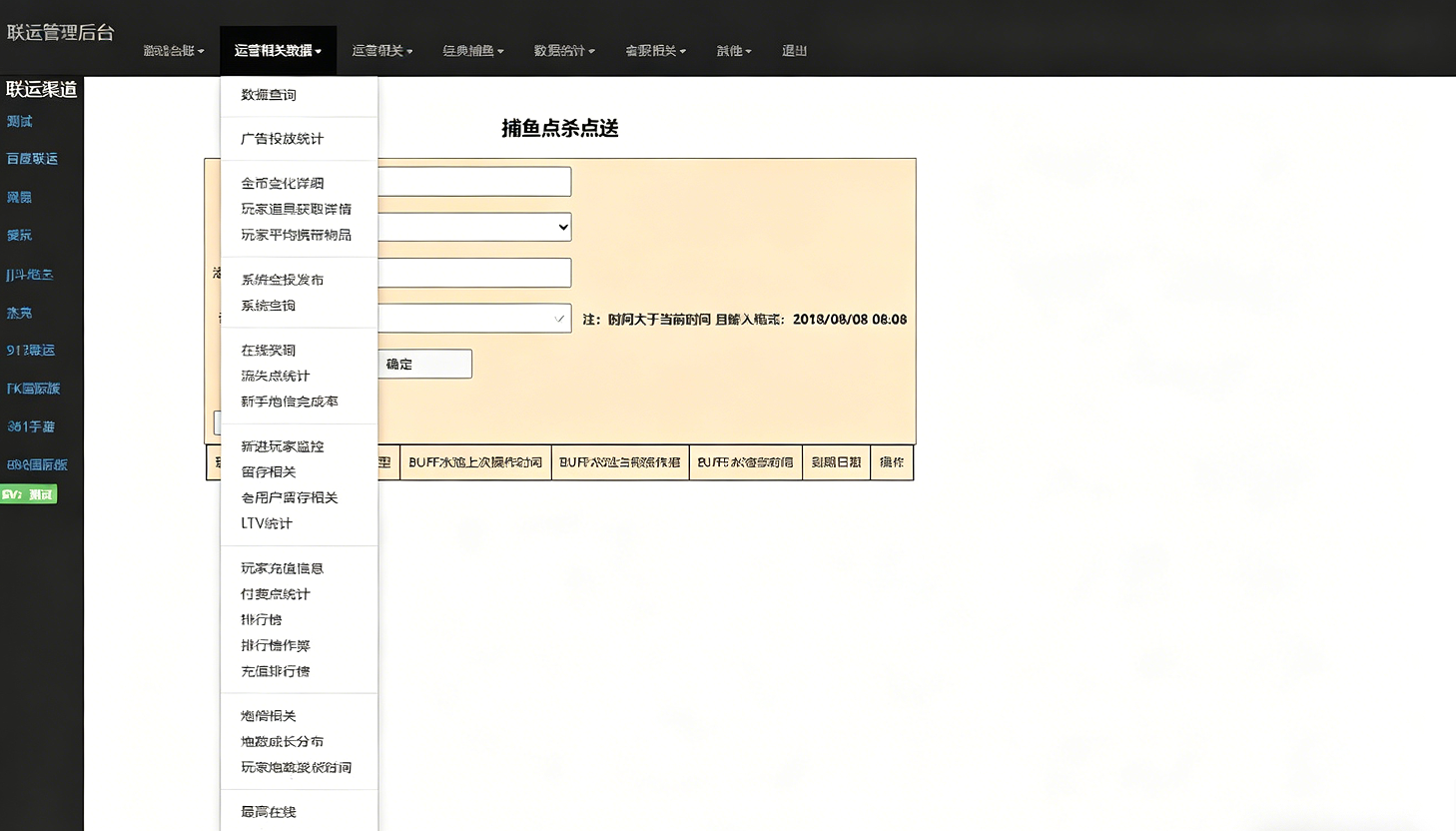Screen dimensions: 1456x831
Task: Open the time picker dropdown field
Action: point(469,318)
